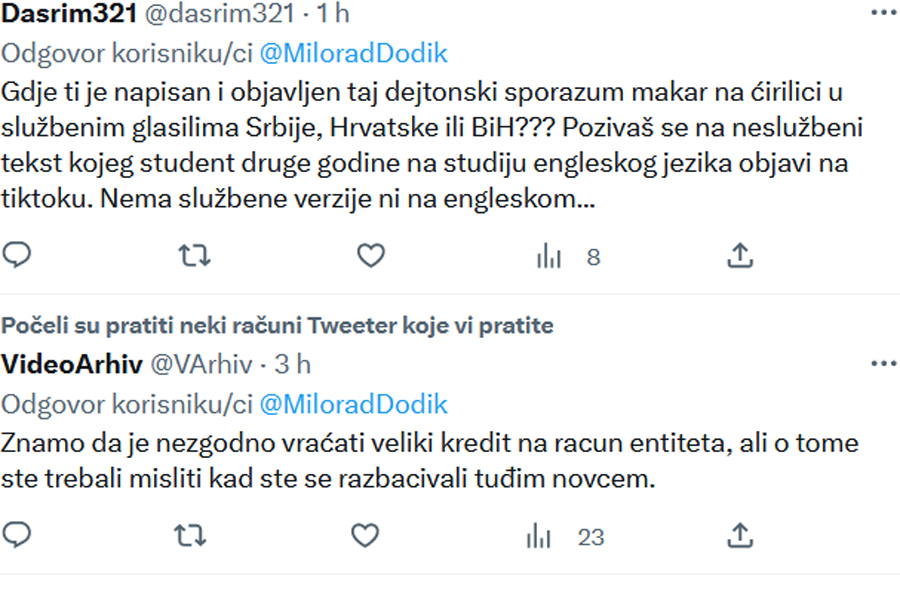
Task: Open Dasrim321 profile name
Action: pos(69,13)
